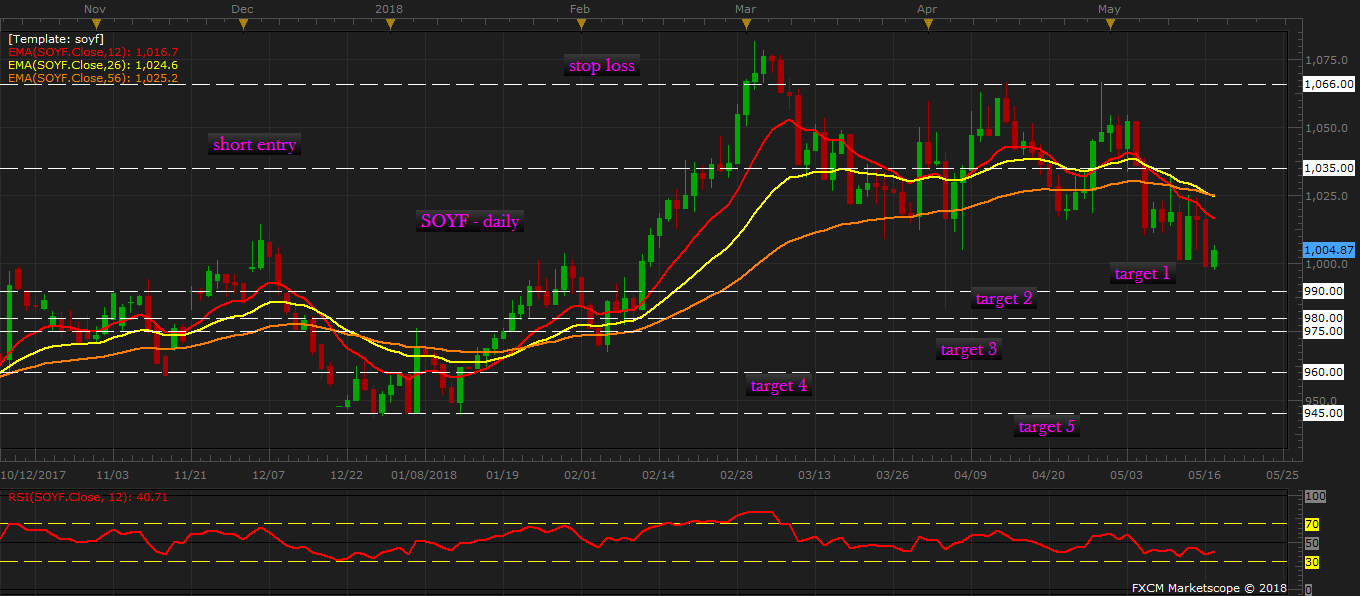Click the 12/07 date axis label
The width and height of the screenshot is (1360, 596).
pyautogui.click(x=268, y=475)
